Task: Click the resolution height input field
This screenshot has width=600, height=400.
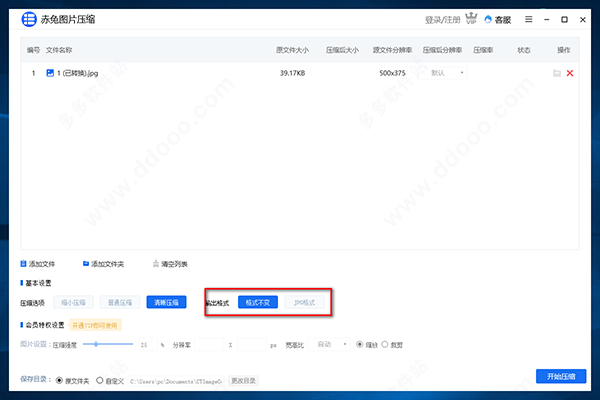Action: (x=252, y=344)
